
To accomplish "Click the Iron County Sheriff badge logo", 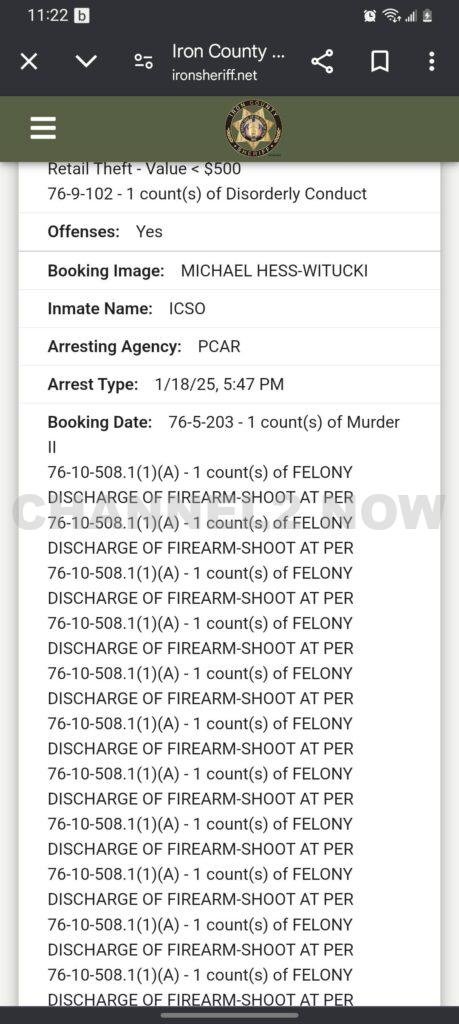I will [254, 129].
